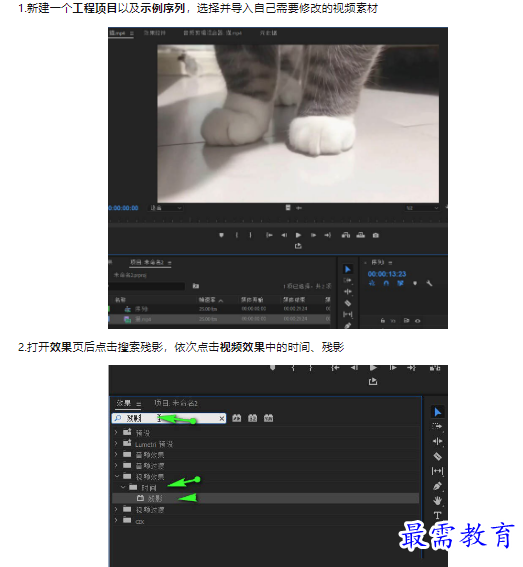
Task: Toggle Snap magnet icon in timeline
Action: tap(386, 284)
